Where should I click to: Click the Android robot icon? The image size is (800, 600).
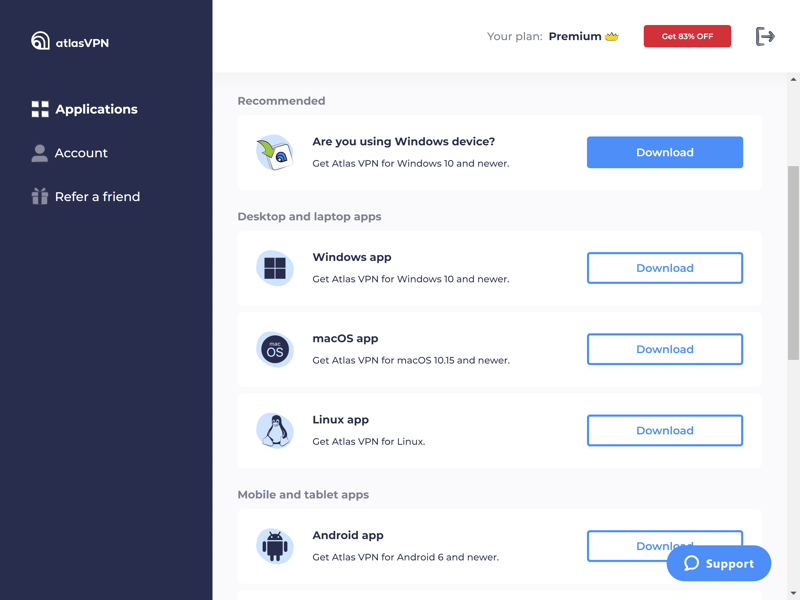point(274,546)
